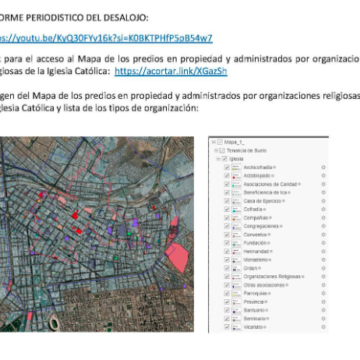Viewport: 360px width, 360px height.
Task: Click the stadium in the satellite map
Action: pos(54,323)
